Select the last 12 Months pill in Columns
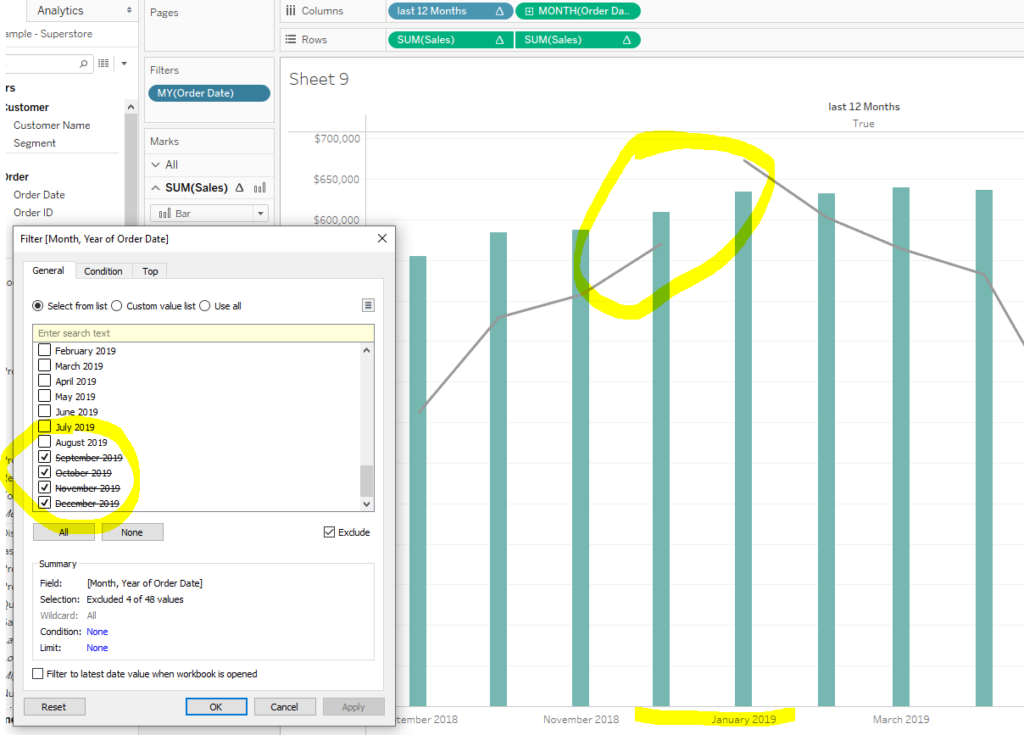The width and height of the screenshot is (1024, 735). click(450, 11)
